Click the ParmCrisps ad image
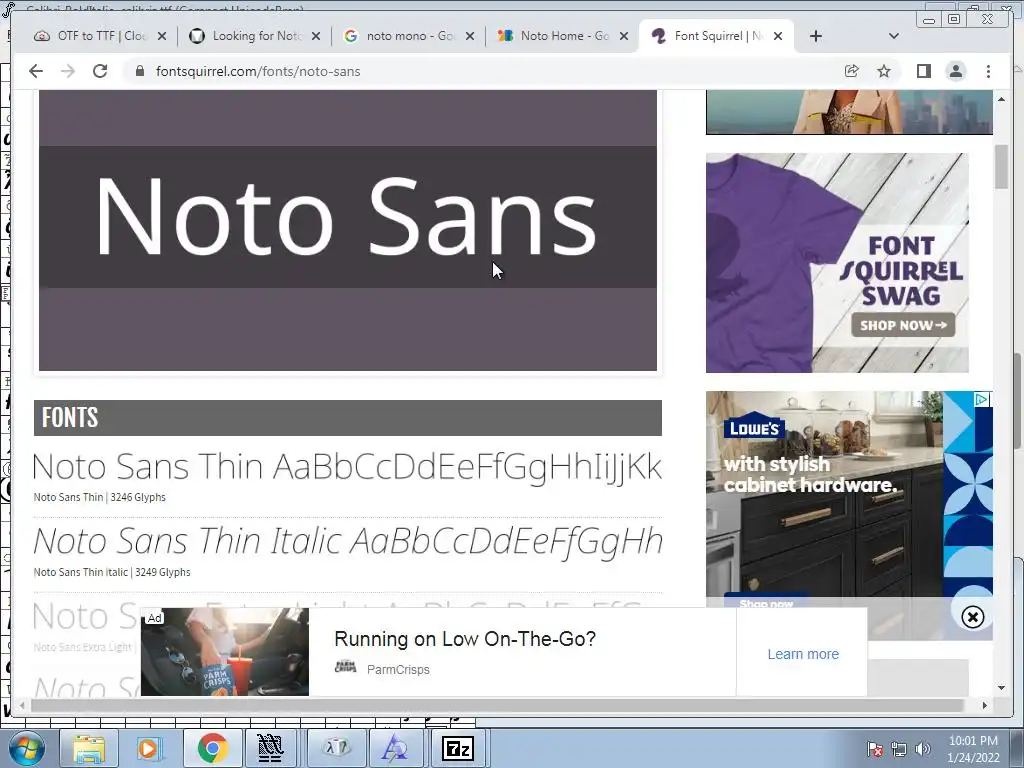1024x768 pixels. tap(225, 652)
